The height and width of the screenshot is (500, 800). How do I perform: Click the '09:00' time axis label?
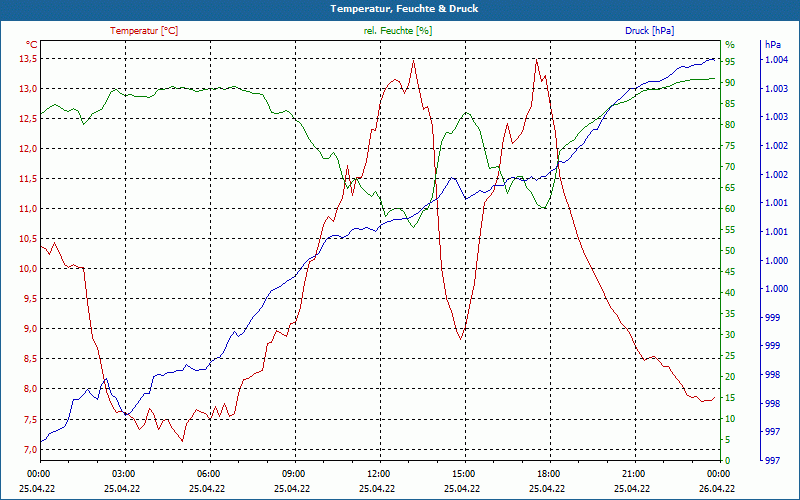tap(292, 474)
